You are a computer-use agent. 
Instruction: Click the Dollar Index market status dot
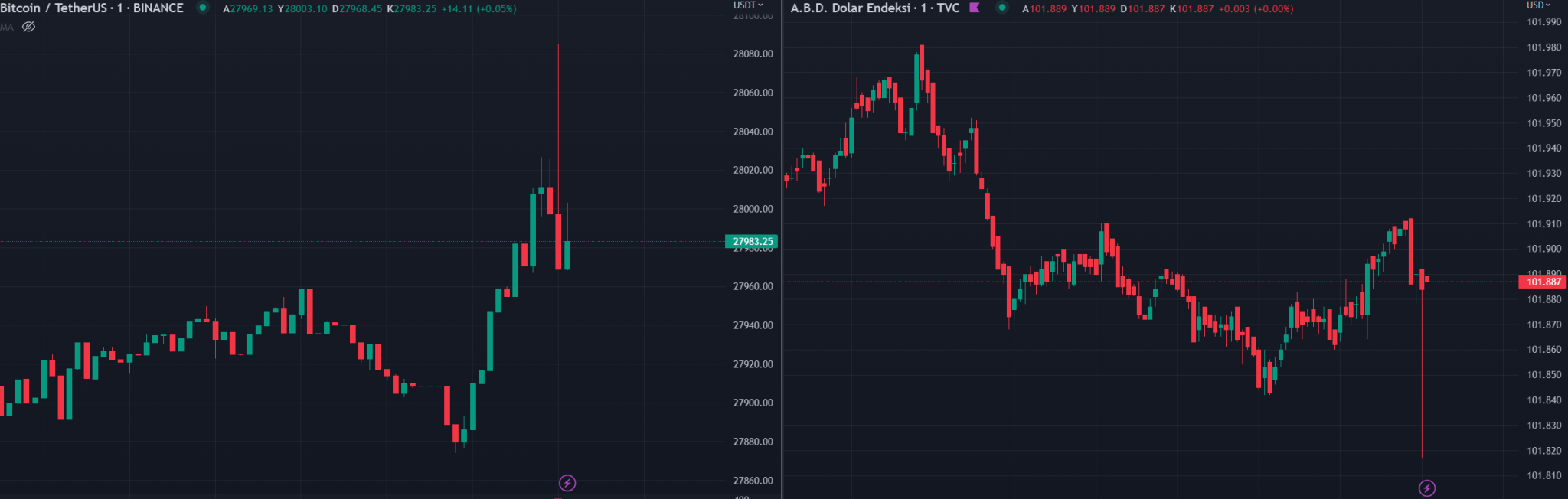coord(1001,8)
